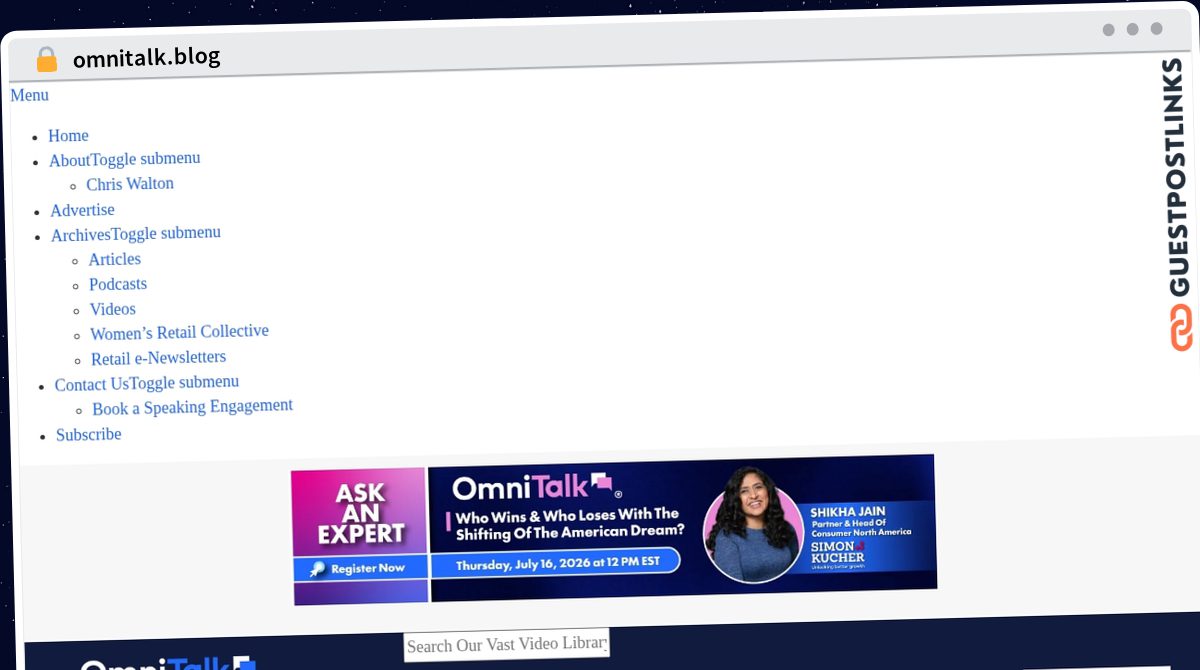Open the Home menu link
This screenshot has width=1200, height=670.
coord(68,136)
